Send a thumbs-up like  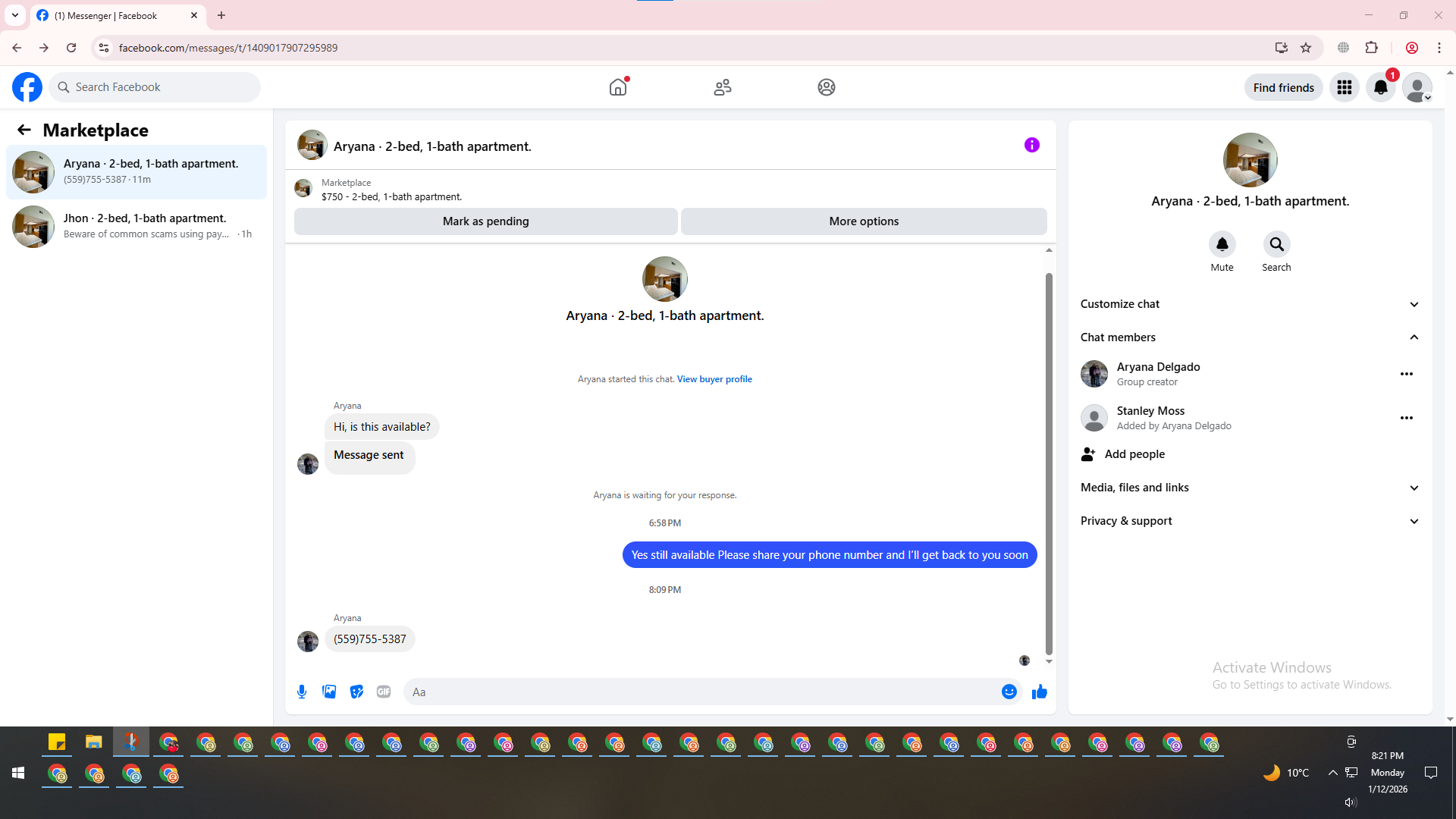coord(1039,692)
